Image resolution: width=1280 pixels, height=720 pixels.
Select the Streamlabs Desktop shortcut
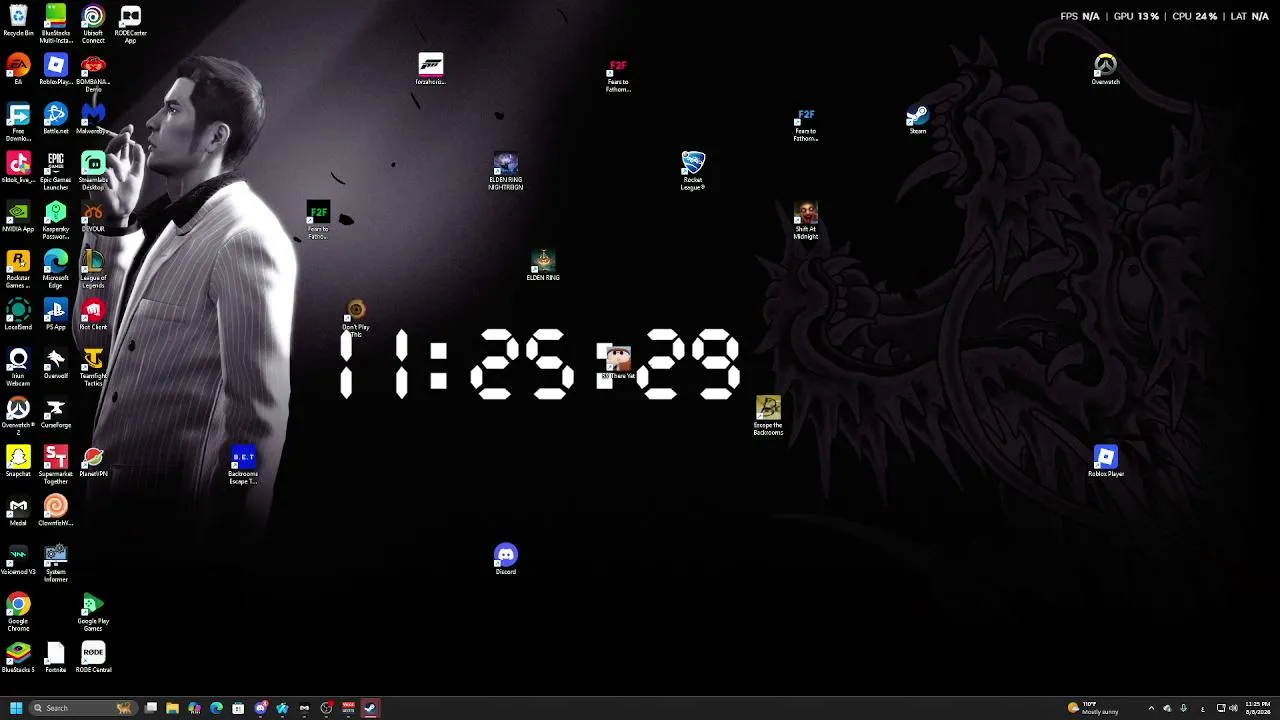93,171
